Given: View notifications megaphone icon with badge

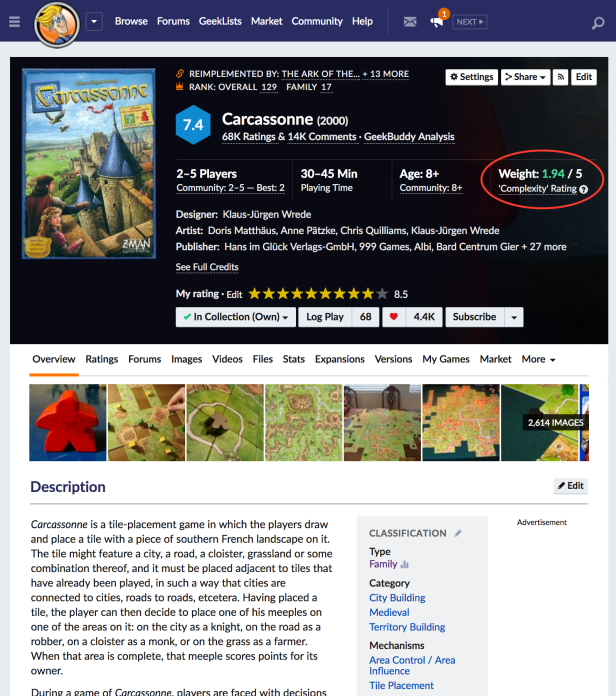Looking at the screenshot, I should [x=438, y=20].
